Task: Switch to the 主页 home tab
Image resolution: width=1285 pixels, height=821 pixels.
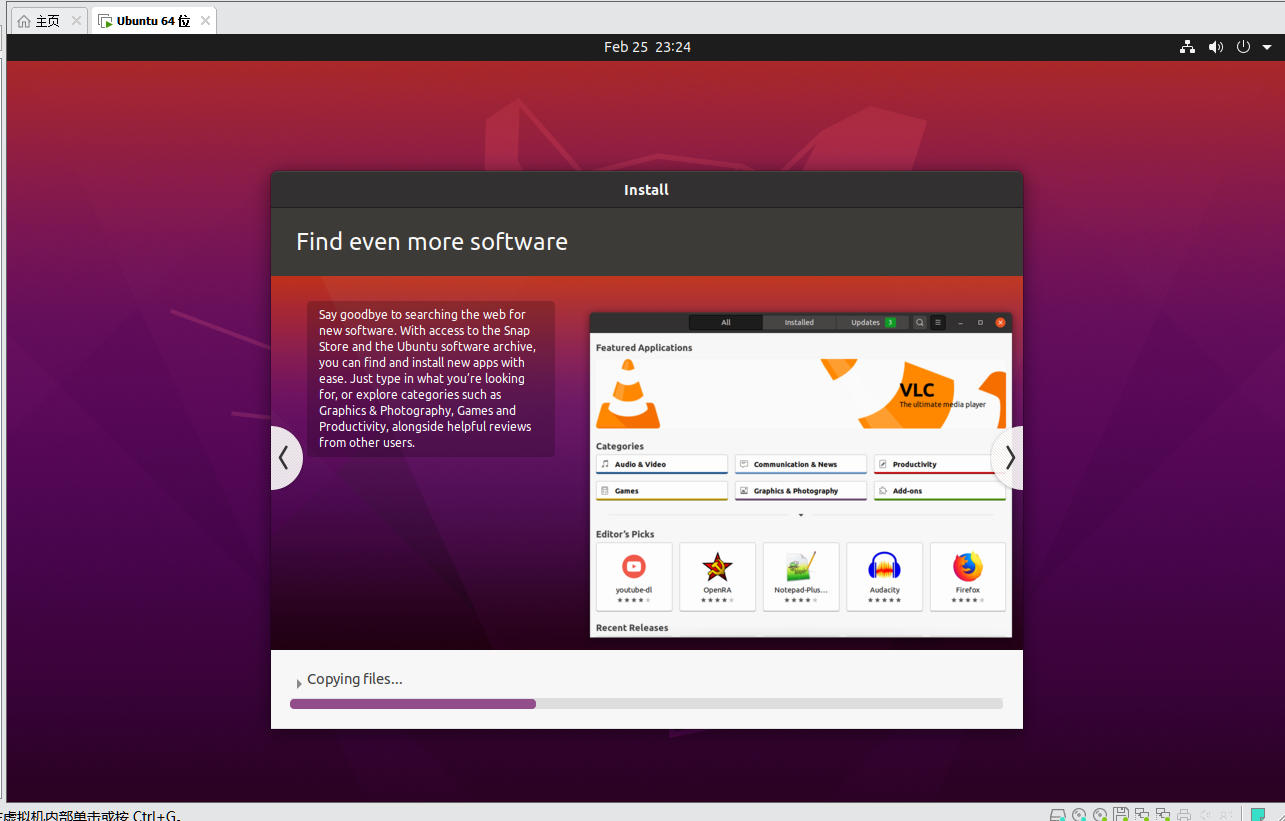Action: tap(39, 21)
